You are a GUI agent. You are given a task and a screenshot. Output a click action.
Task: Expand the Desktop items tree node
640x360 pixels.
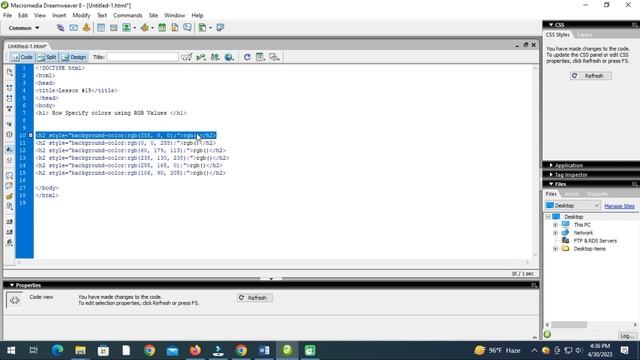point(555,249)
